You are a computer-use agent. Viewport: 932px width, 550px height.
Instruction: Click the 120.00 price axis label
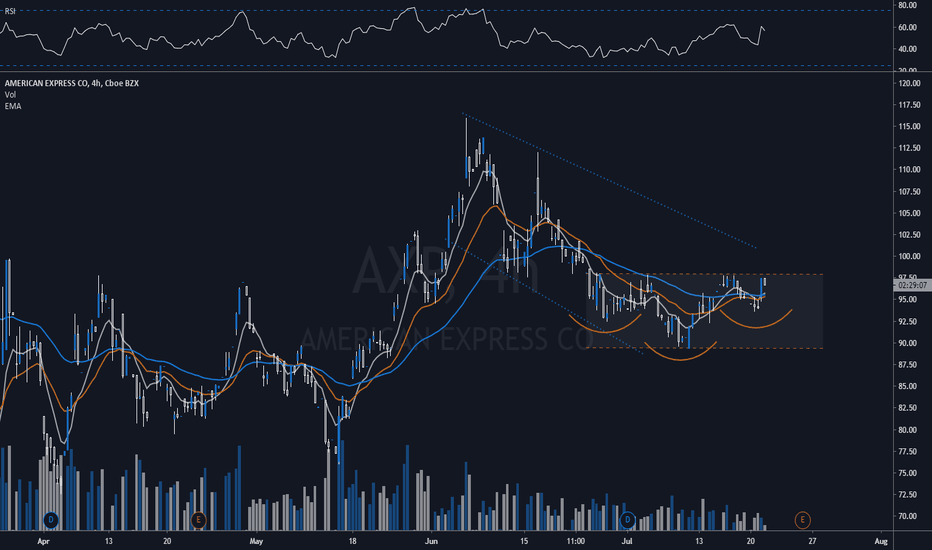pos(909,83)
